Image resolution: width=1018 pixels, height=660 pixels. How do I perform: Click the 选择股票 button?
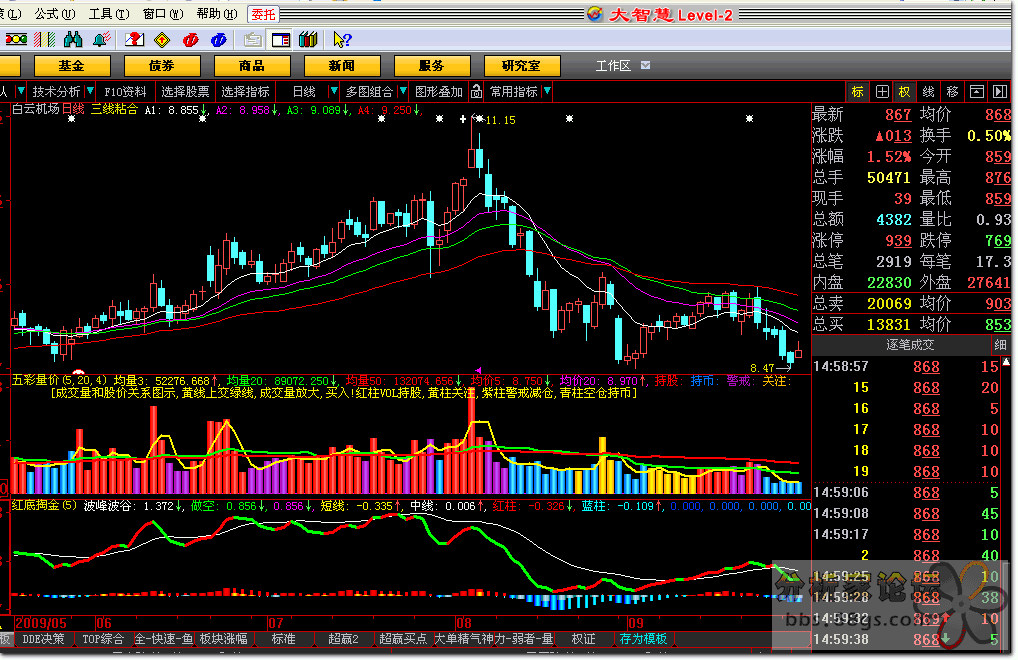185,92
